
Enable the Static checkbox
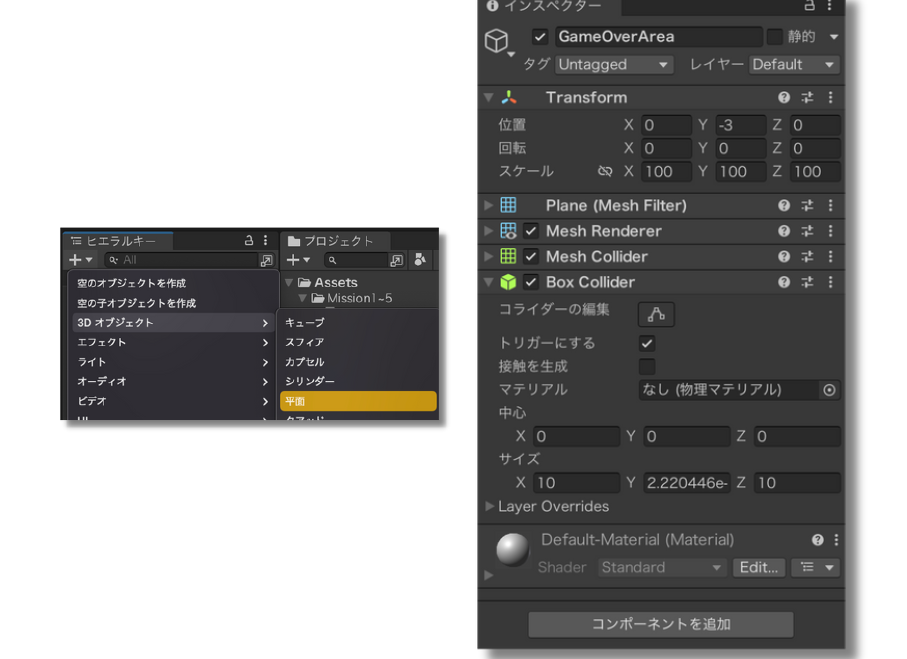[775, 36]
